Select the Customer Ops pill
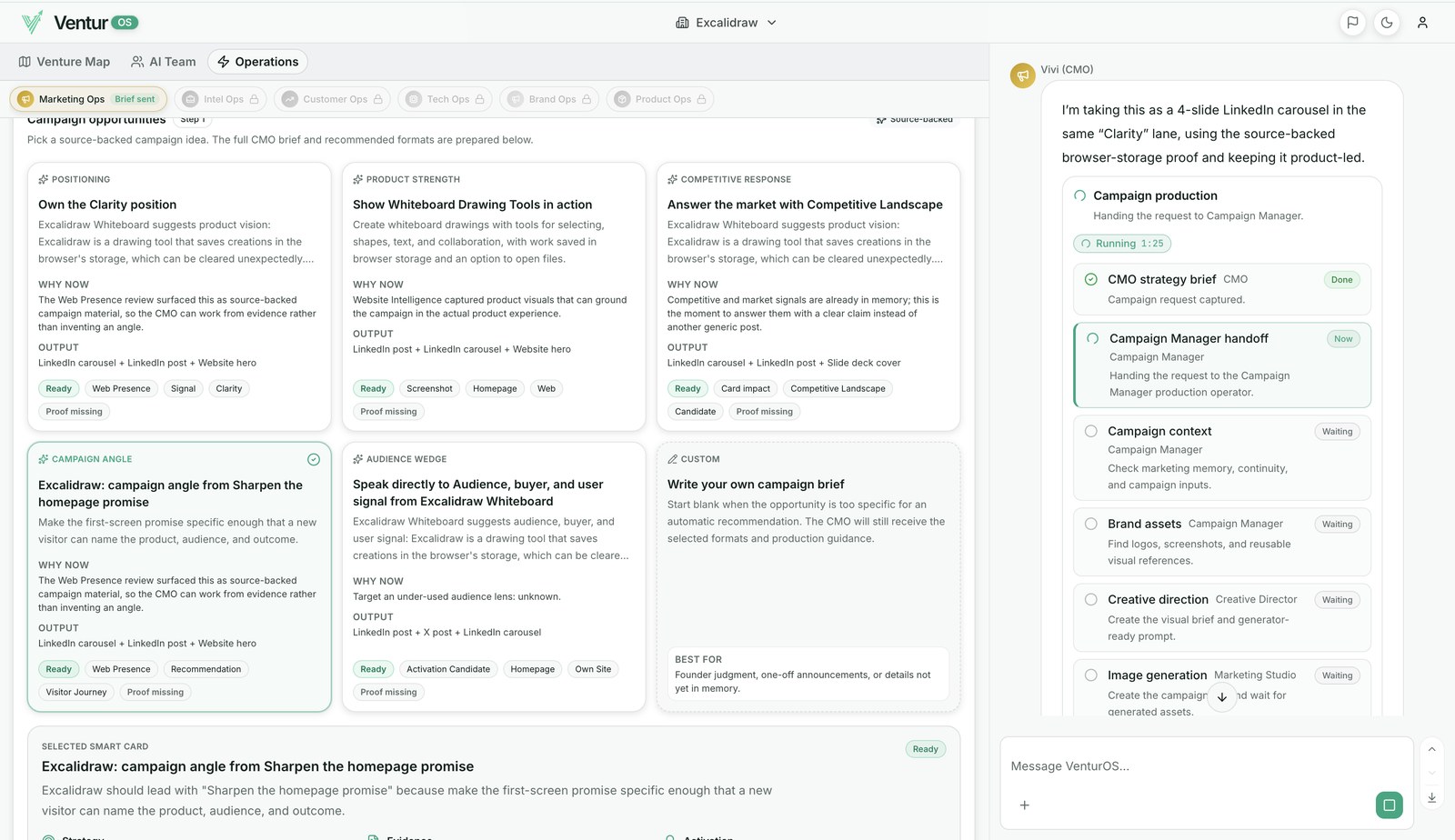This screenshot has width=1455, height=840. pos(332,99)
